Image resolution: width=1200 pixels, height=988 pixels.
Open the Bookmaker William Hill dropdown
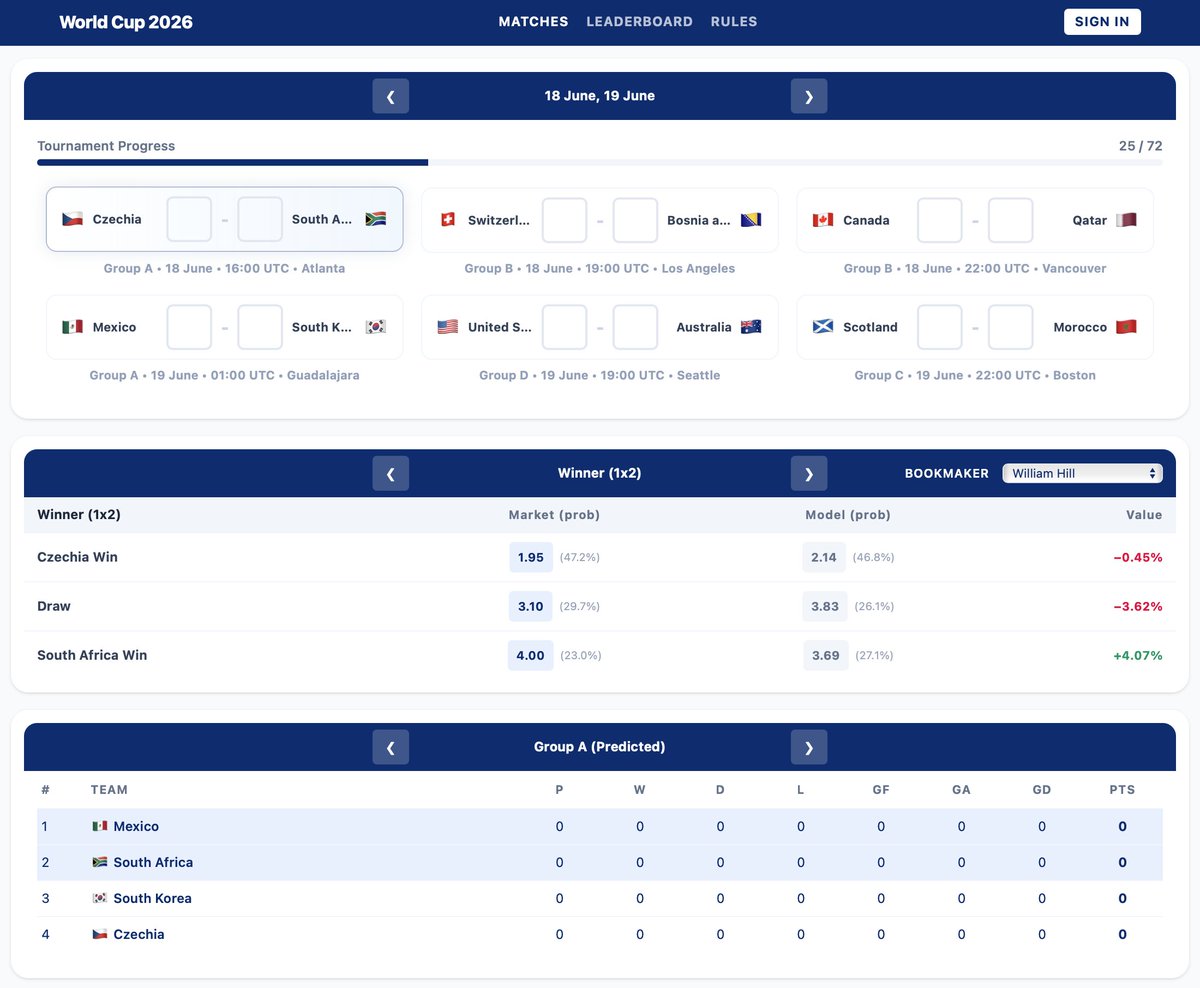click(1082, 473)
